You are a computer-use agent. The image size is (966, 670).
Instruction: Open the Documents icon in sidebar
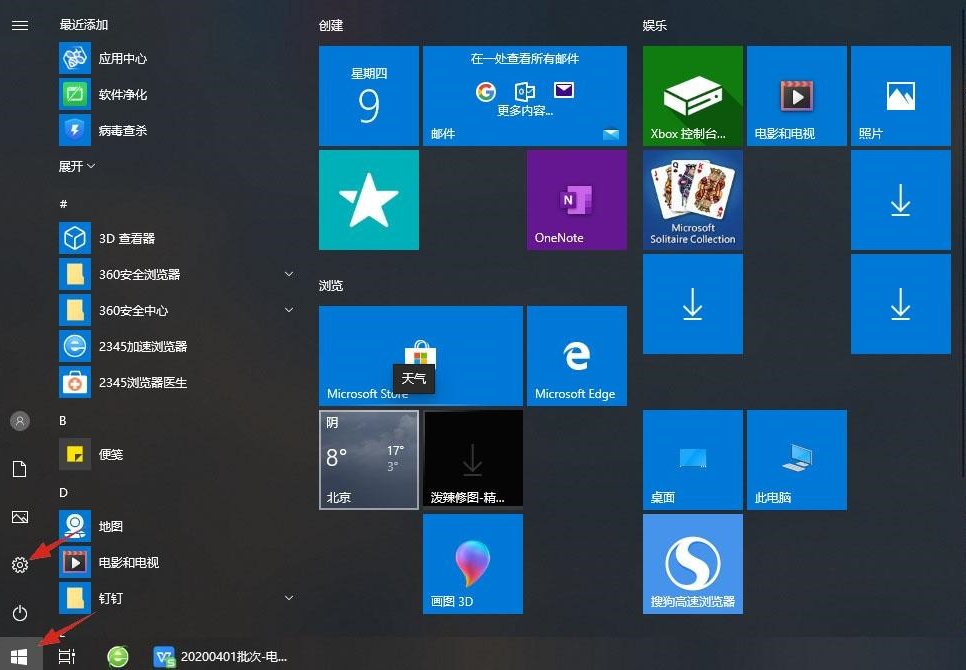(x=20, y=469)
